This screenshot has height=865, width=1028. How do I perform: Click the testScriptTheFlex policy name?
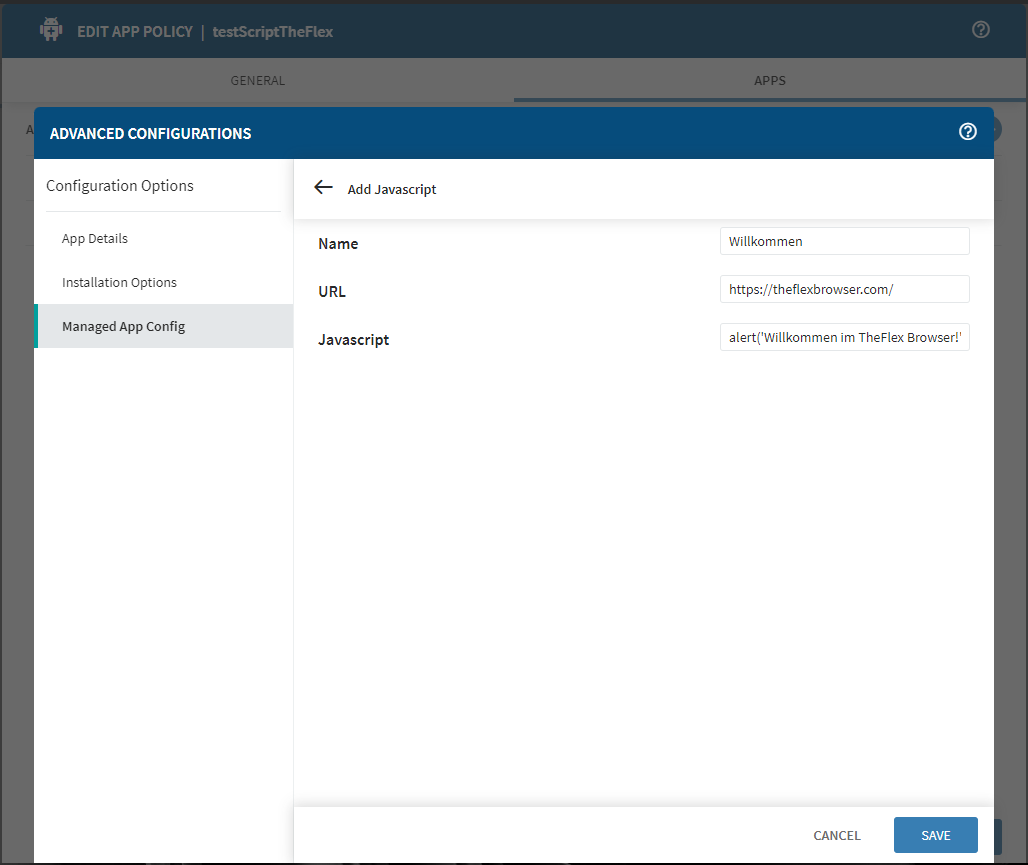tap(273, 31)
